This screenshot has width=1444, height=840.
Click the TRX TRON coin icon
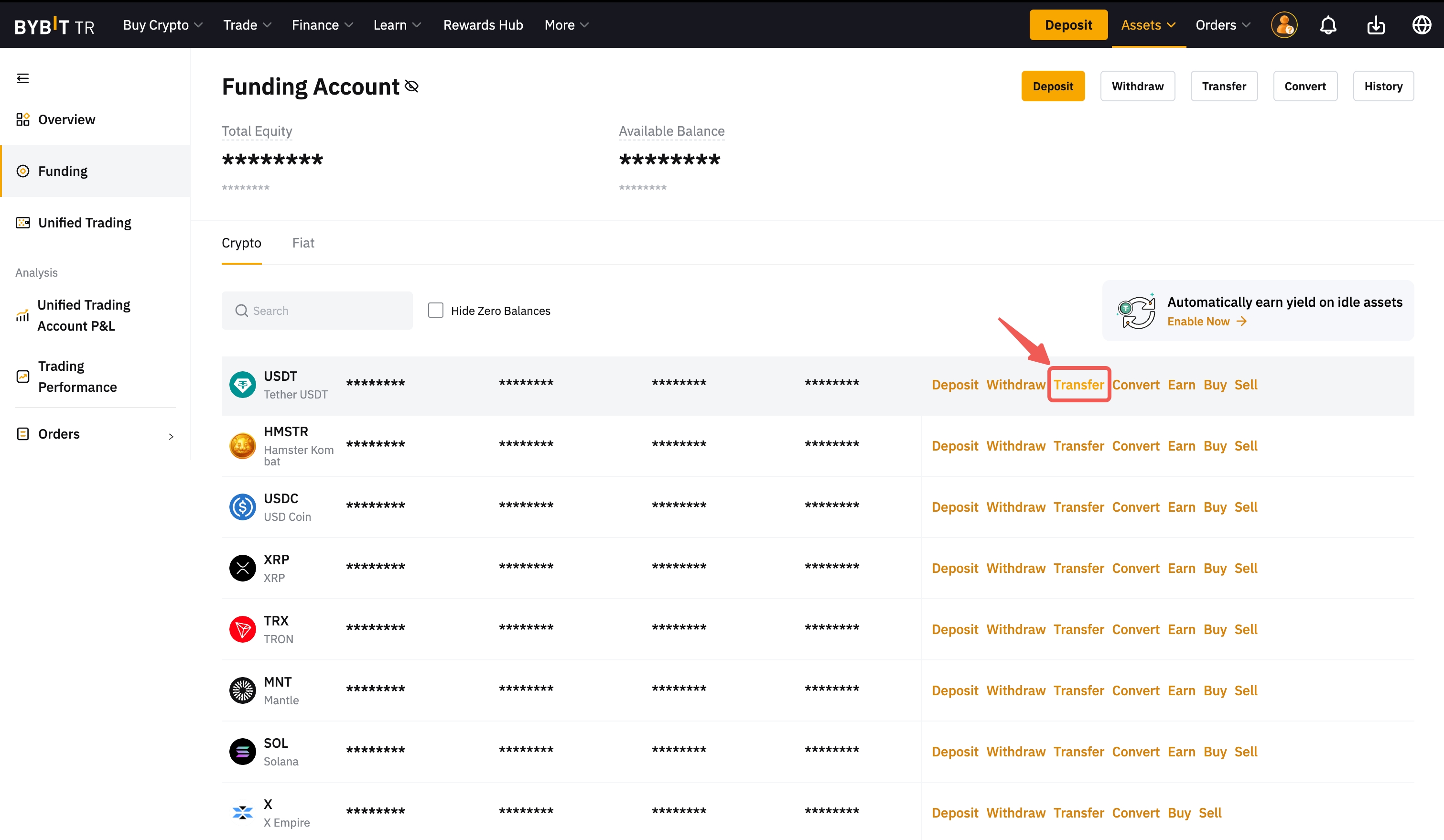pos(242,629)
